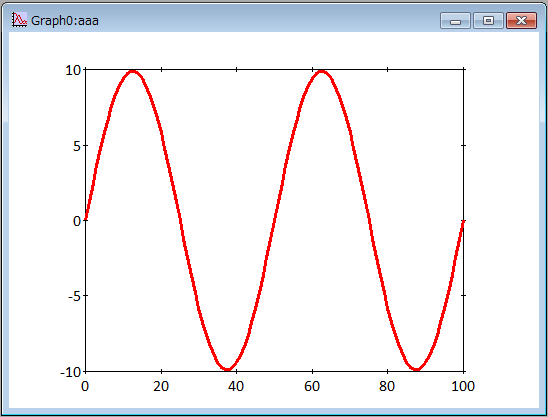Click the left axis label 5
The width and height of the screenshot is (548, 417).
click(x=77, y=146)
